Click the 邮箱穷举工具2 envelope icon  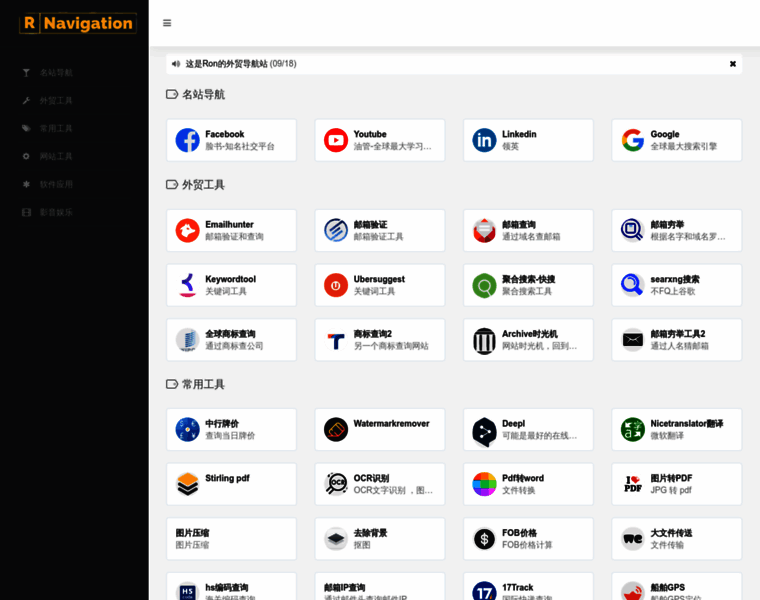pos(633,340)
